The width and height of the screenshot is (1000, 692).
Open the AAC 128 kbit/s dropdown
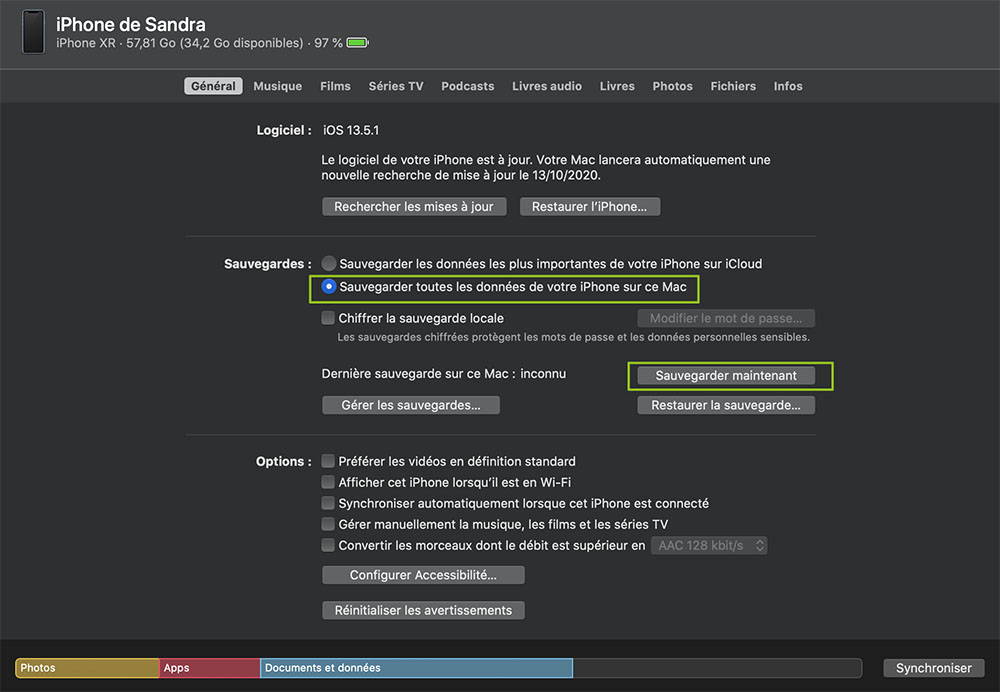click(x=709, y=545)
